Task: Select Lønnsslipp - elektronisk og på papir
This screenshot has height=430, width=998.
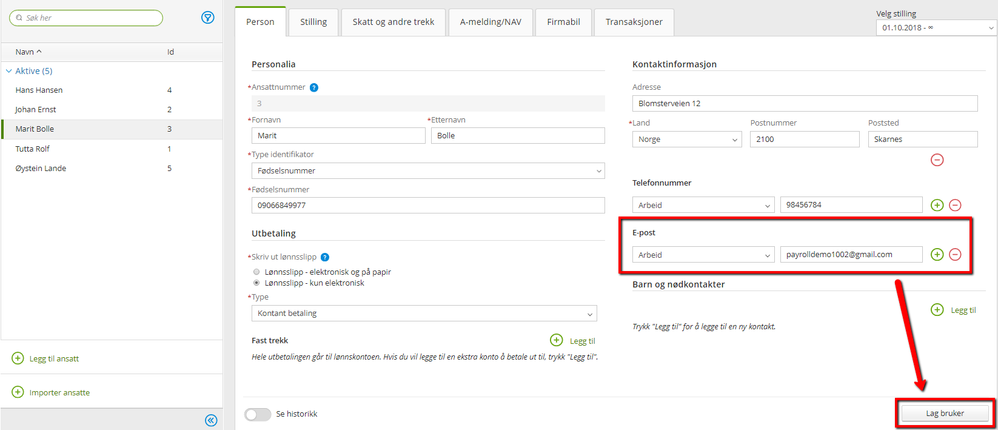Action: coord(257,271)
